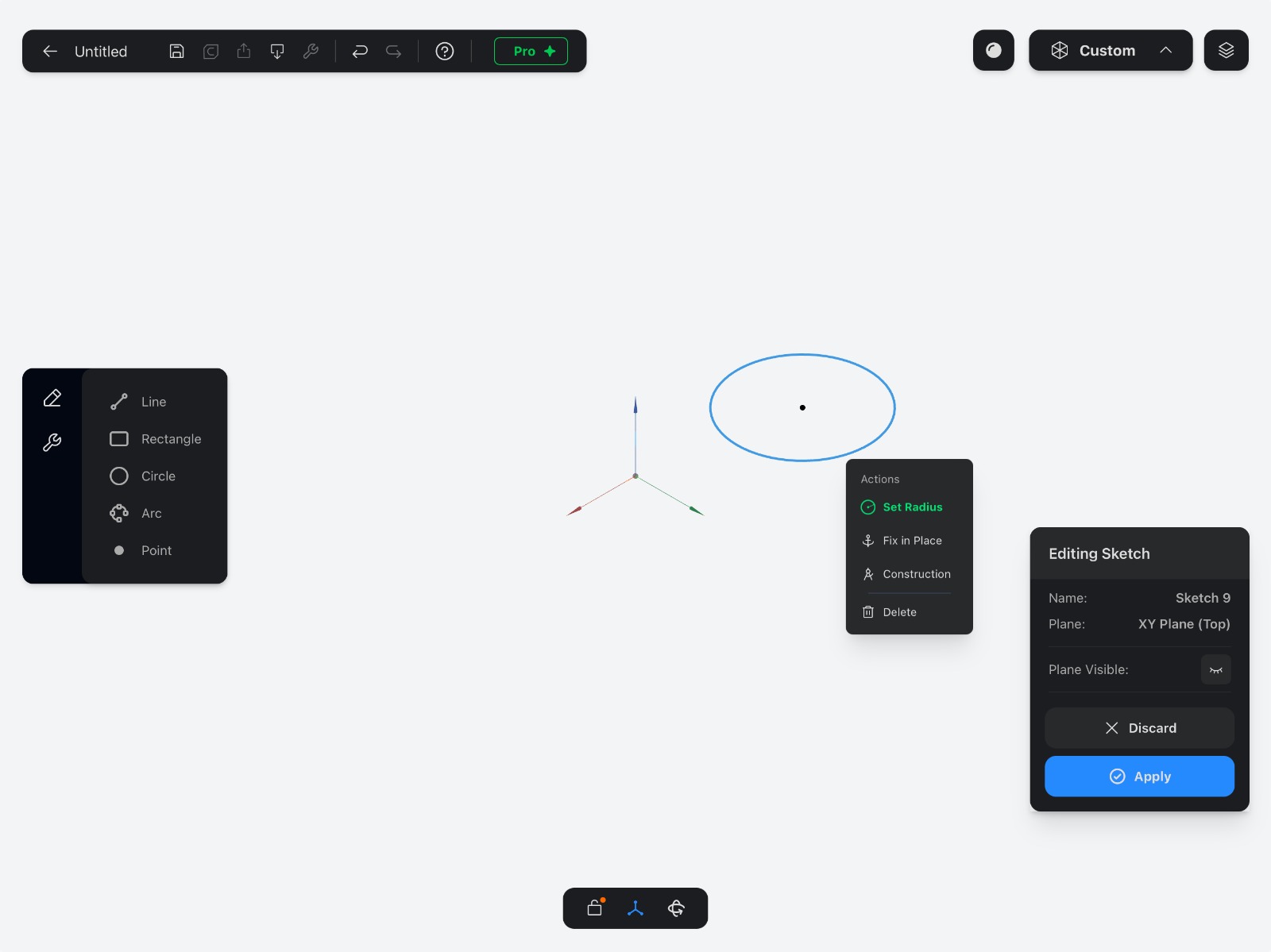Viewport: 1271px width, 952px height.
Task: Open the Help question mark icon
Action: (x=444, y=51)
